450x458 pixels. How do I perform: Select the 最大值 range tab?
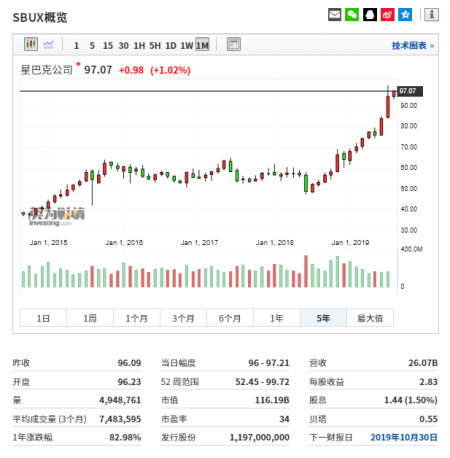370,318
